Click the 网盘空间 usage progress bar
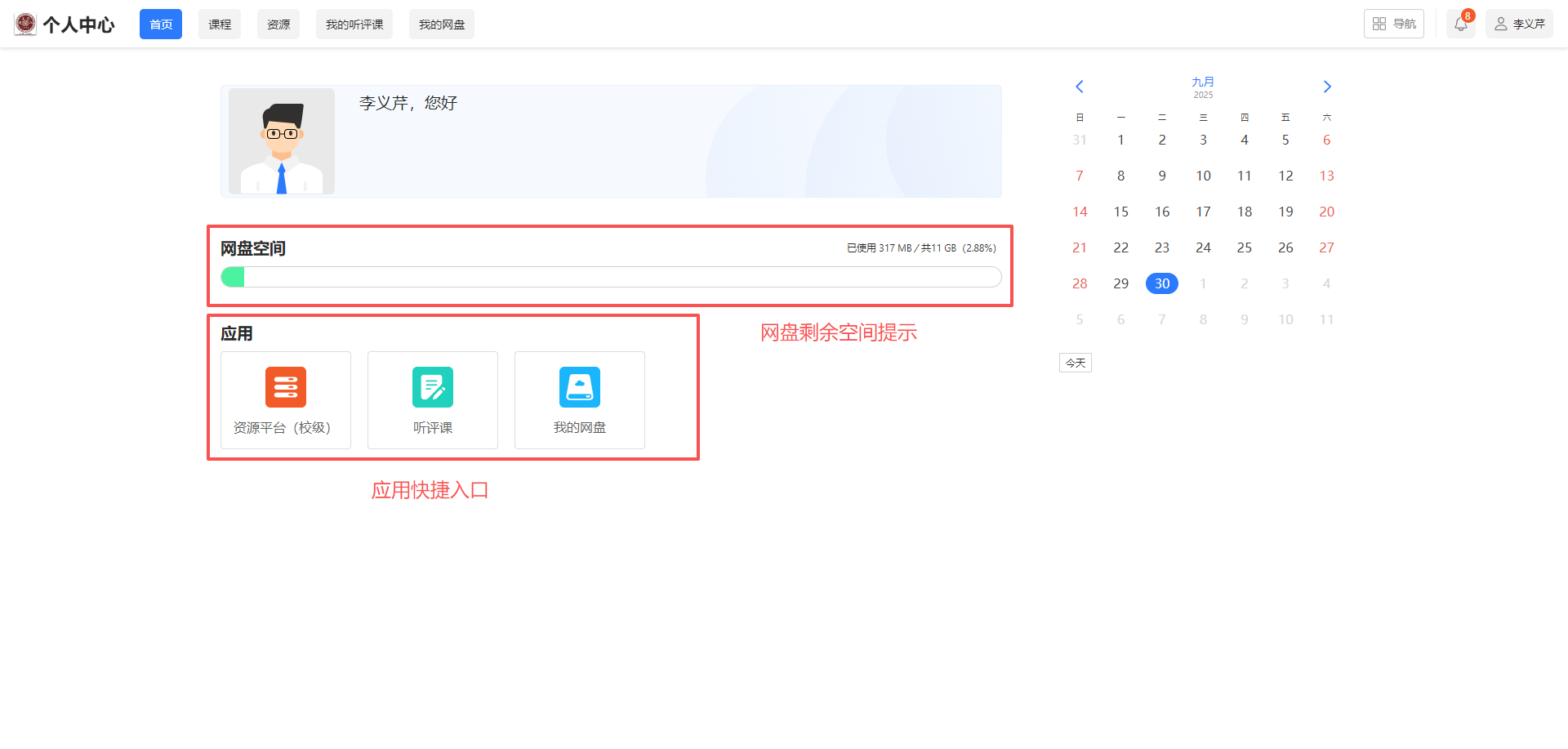The image size is (1568, 749). pos(611,277)
